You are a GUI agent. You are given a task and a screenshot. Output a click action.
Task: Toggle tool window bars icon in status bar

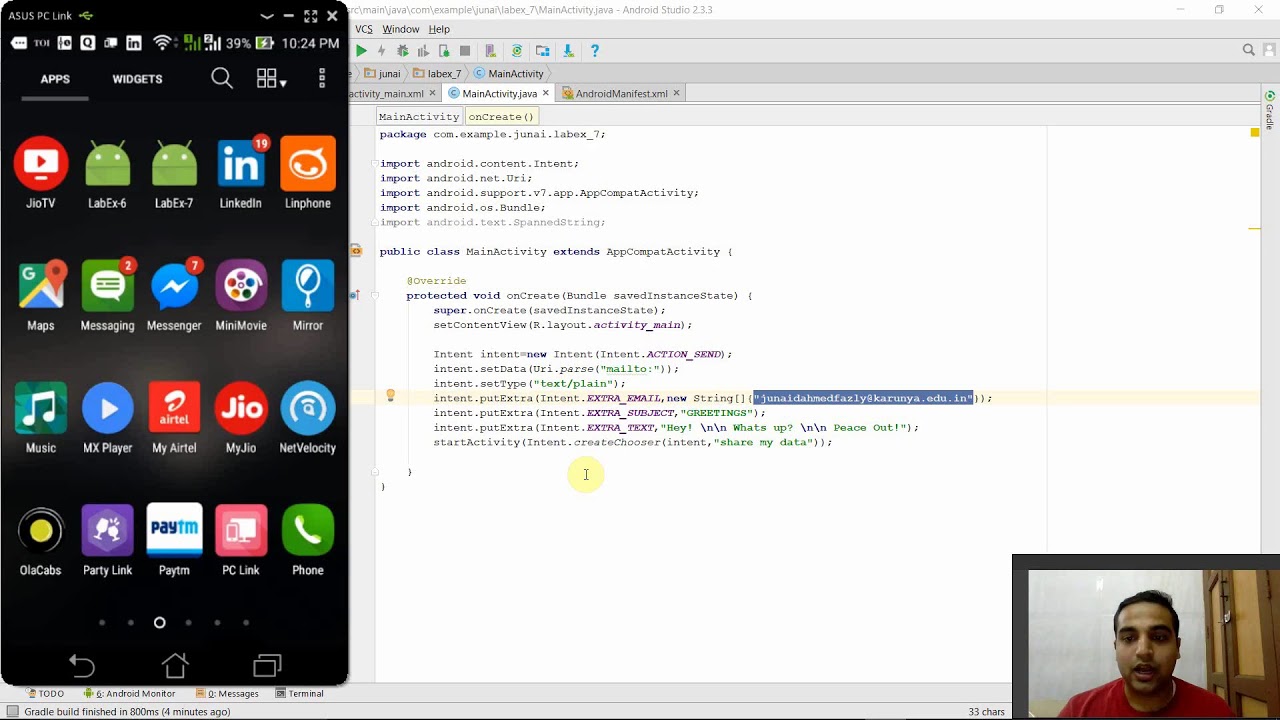[x=12, y=712]
